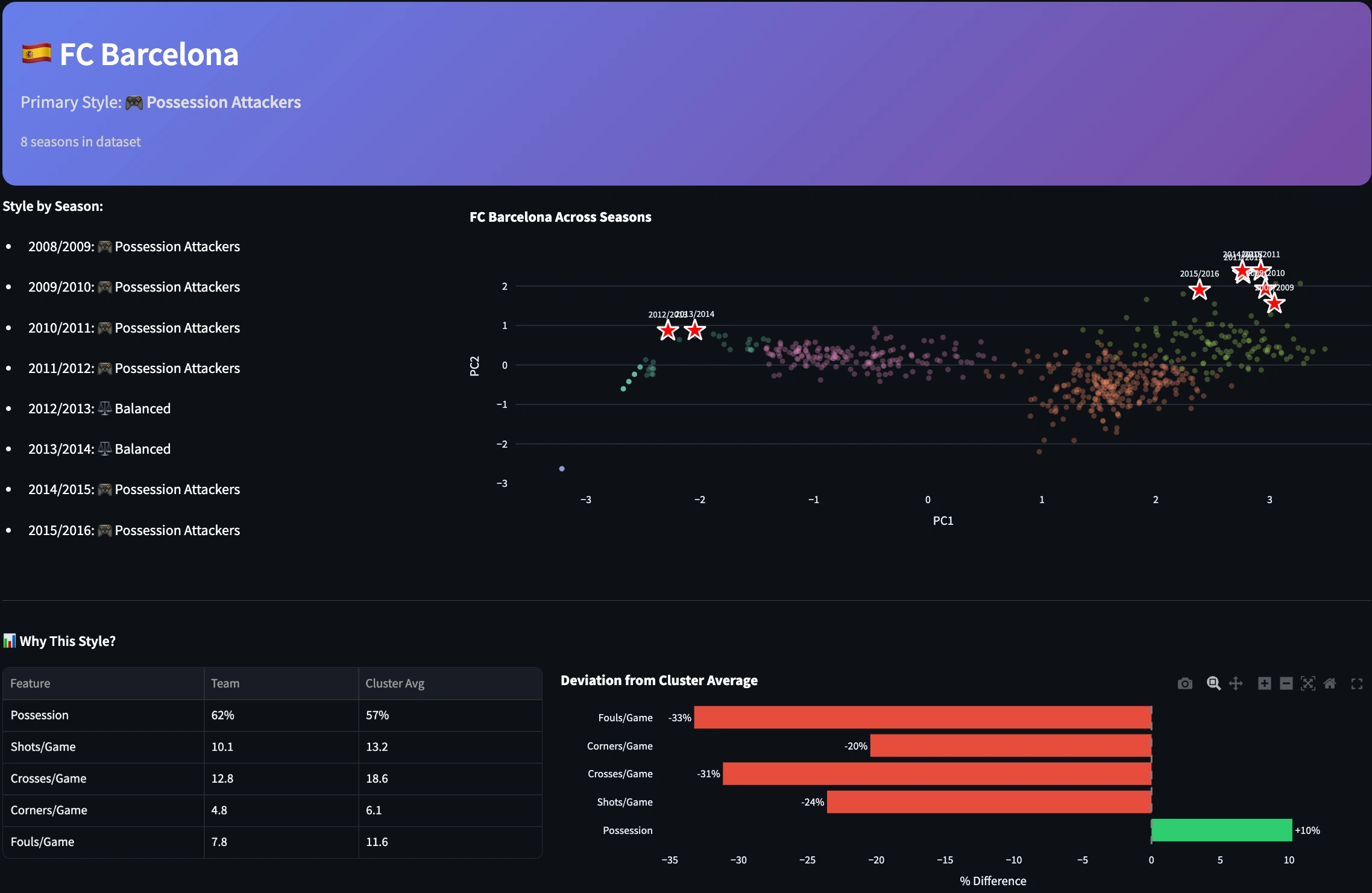
Task: Select the box zoom tool
Action: pyautogui.click(x=1213, y=683)
